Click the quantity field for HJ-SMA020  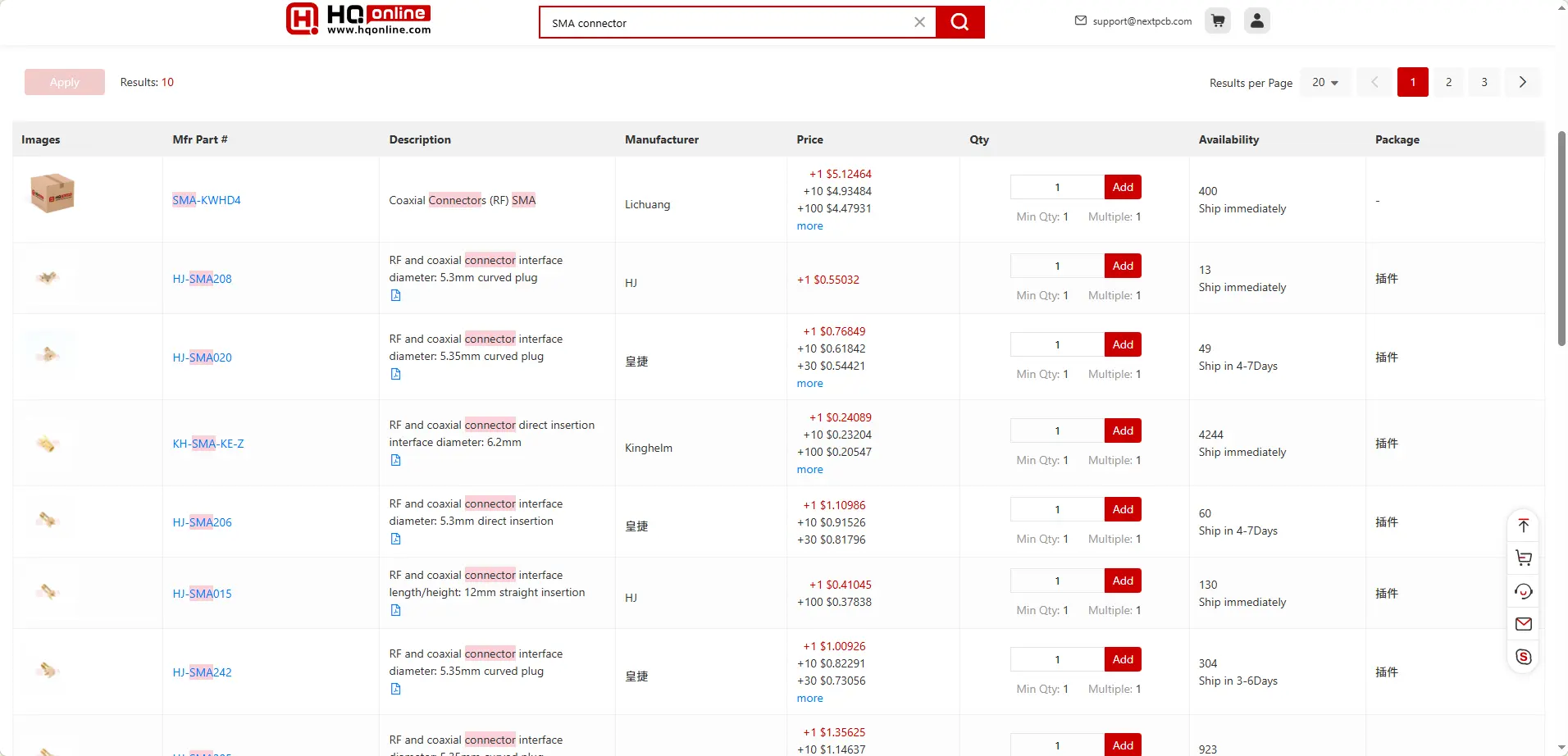pyautogui.click(x=1057, y=344)
